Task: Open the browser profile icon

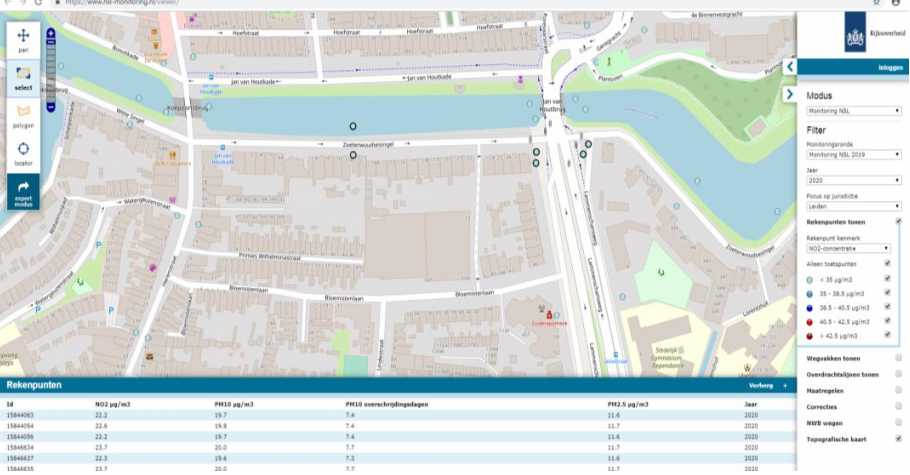Action: [895, 2]
